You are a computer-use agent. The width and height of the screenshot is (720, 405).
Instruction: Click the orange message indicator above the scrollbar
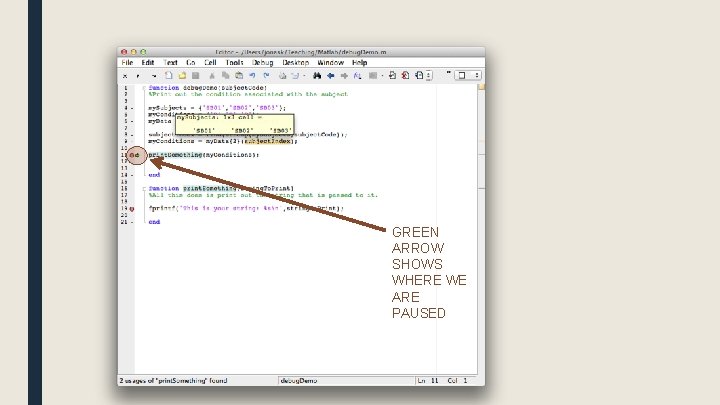tap(481, 87)
